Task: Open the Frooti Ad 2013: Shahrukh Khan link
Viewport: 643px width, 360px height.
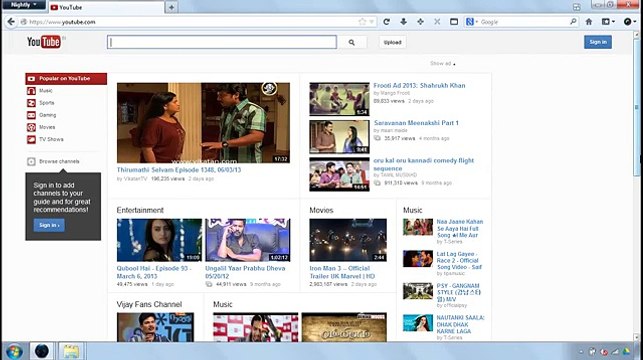Action: pos(419,86)
